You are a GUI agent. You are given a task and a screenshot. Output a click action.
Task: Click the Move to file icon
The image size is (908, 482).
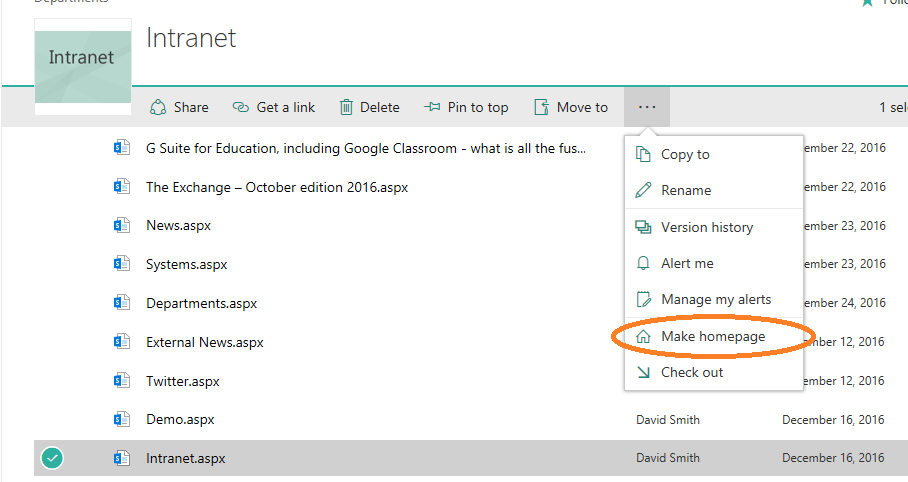point(541,107)
